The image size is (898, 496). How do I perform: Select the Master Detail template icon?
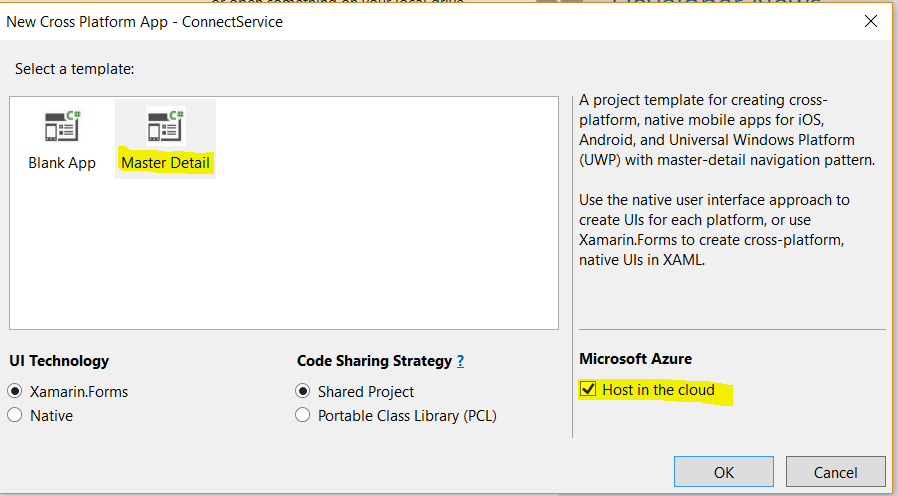tap(165, 127)
